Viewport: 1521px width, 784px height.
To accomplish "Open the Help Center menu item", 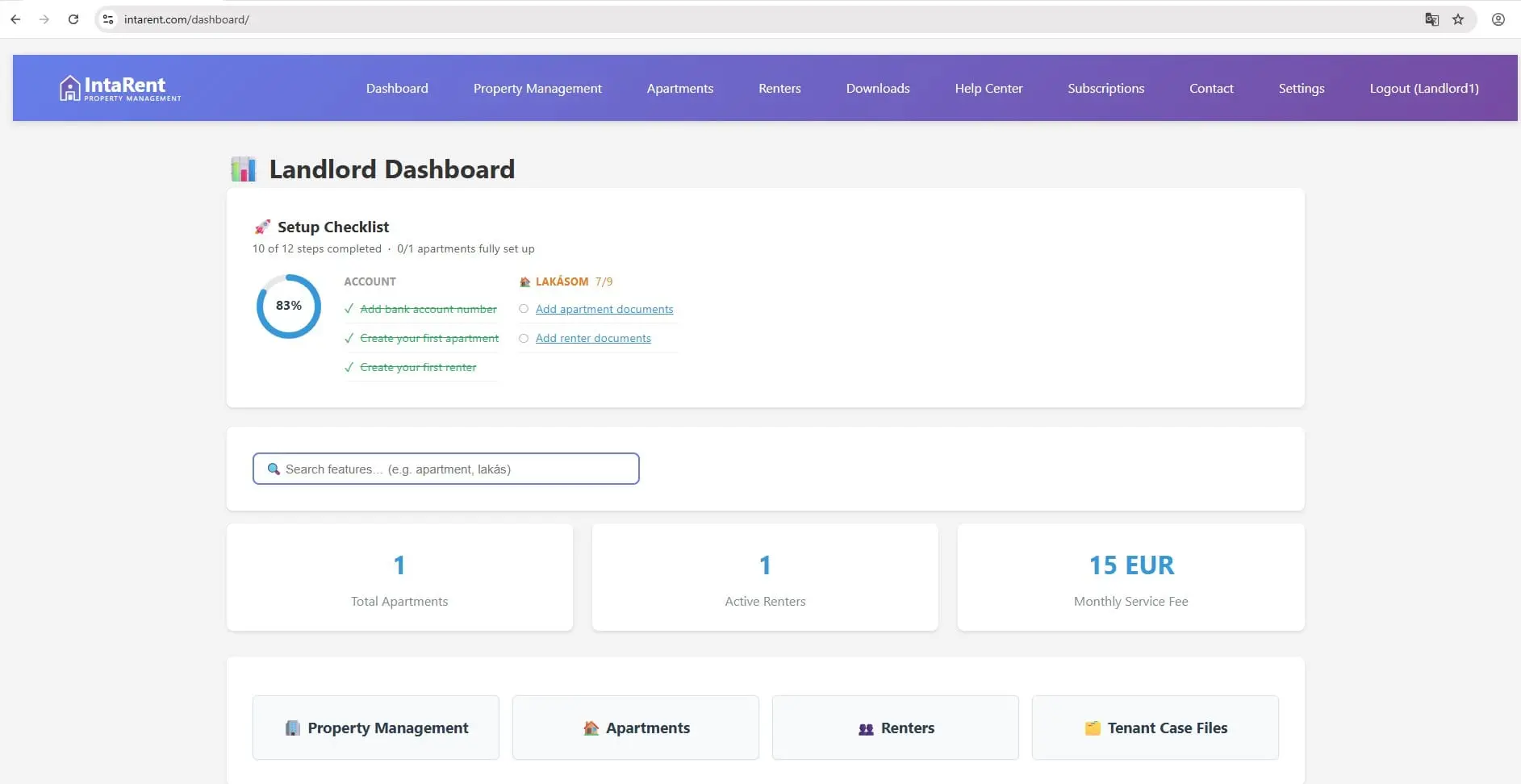I will (988, 88).
